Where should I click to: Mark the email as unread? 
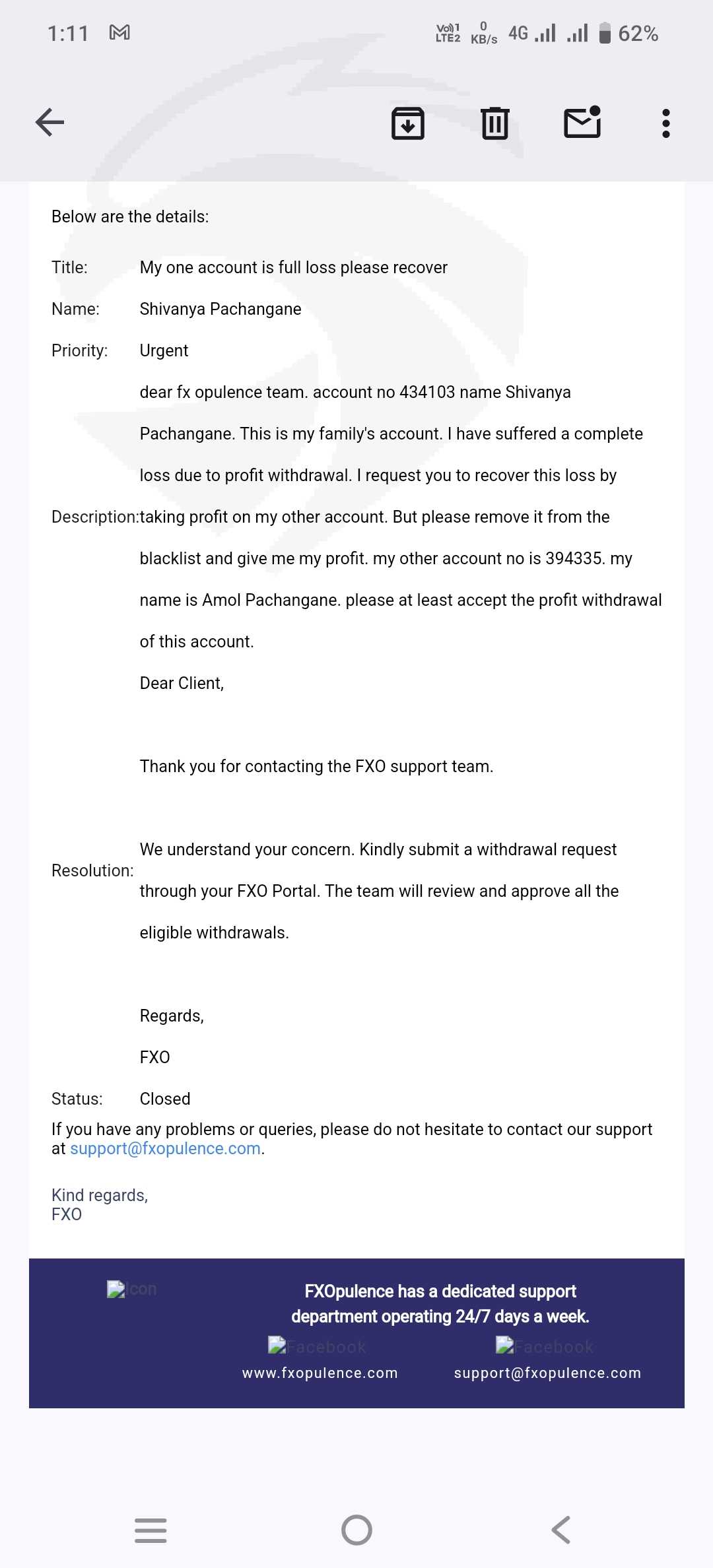coord(582,123)
